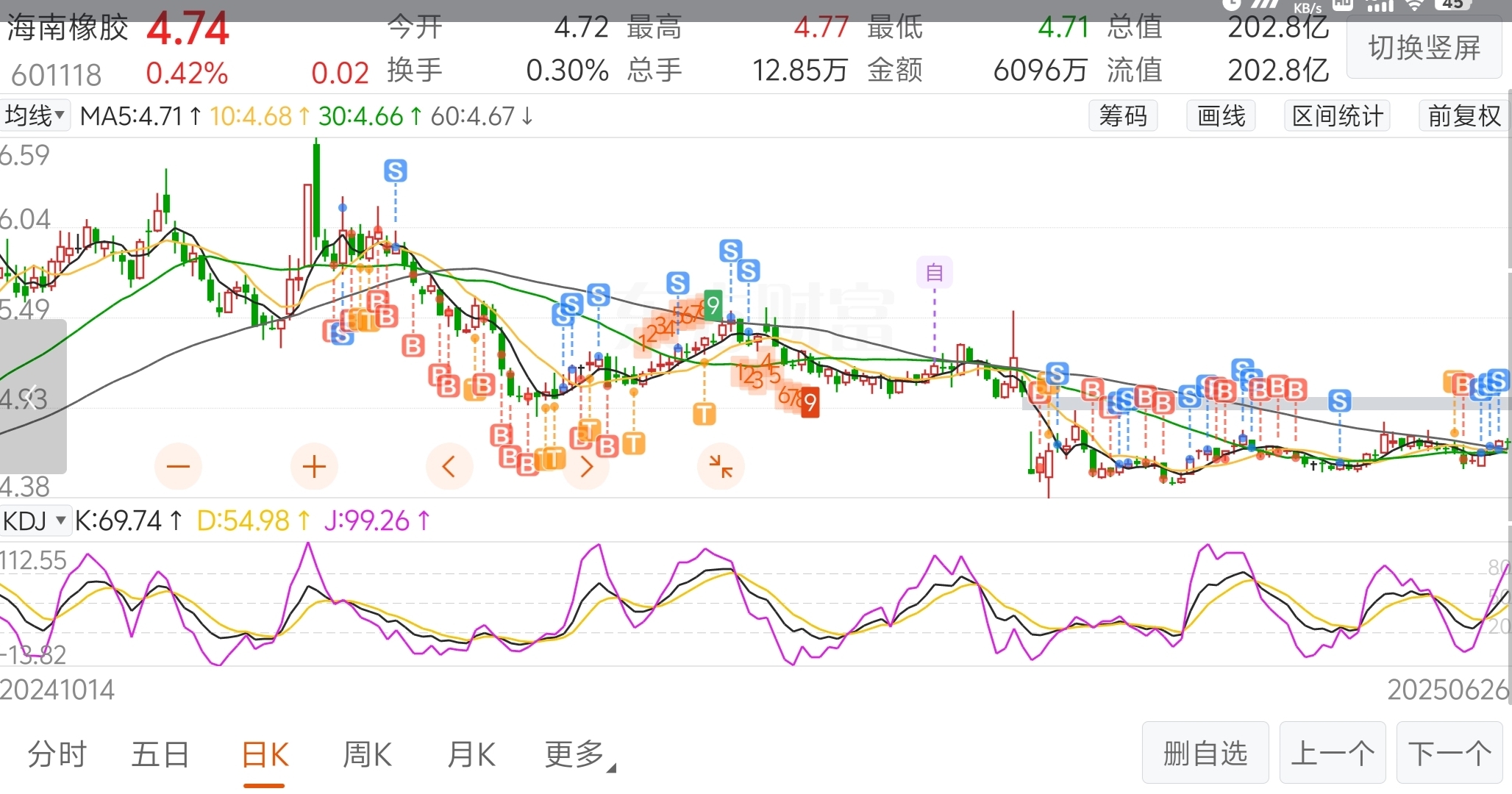Image resolution: width=1512 pixels, height=794 pixels.
Task: Activate the 画线 drawing tool
Action: [x=1221, y=115]
